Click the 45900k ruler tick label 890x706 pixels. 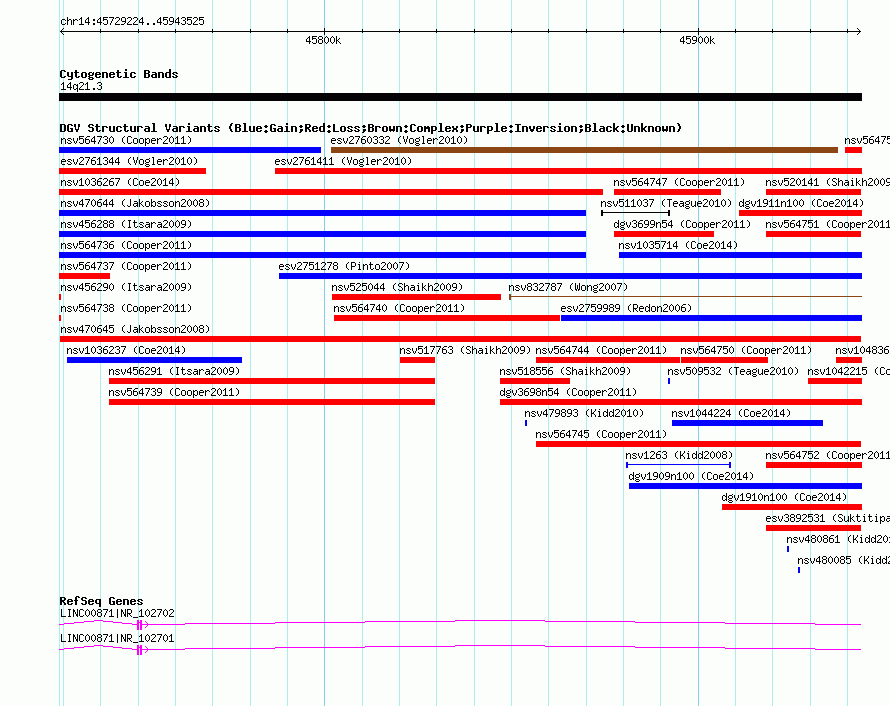pos(697,40)
